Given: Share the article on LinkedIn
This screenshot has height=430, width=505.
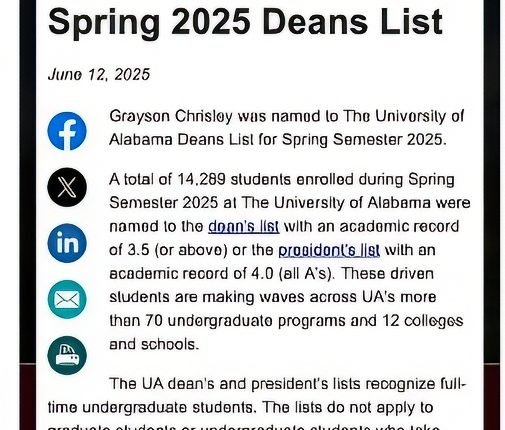Looking at the screenshot, I should coord(67,243).
